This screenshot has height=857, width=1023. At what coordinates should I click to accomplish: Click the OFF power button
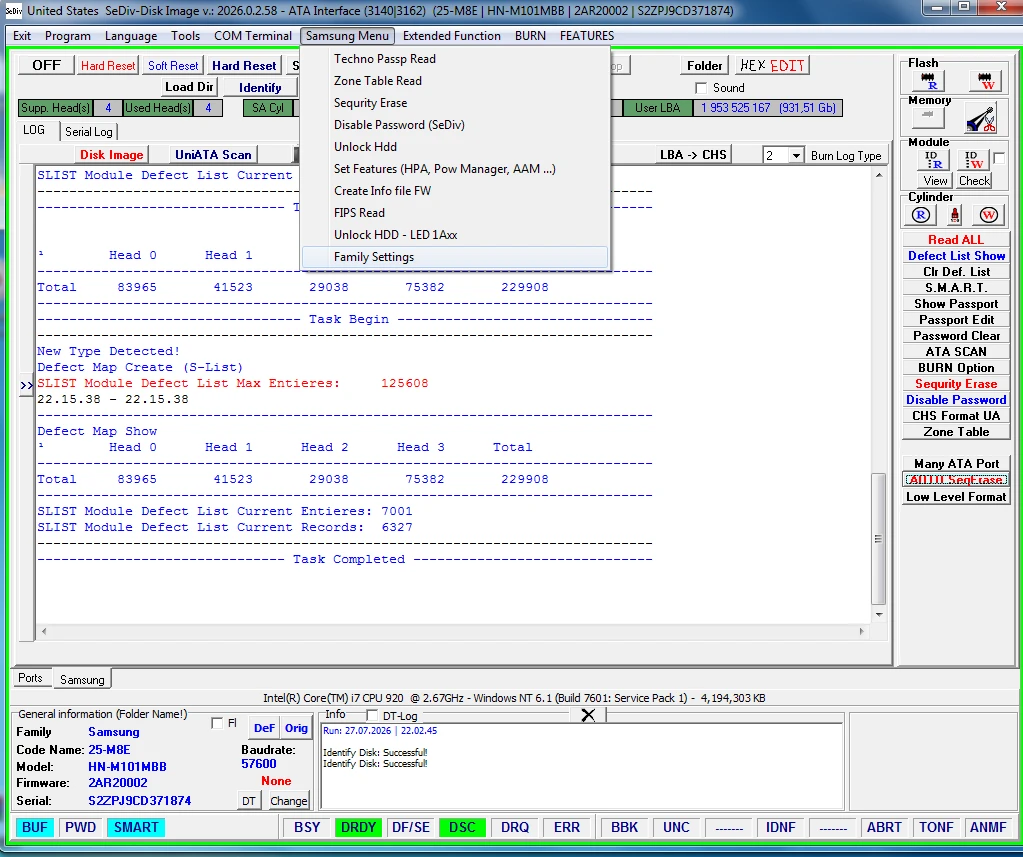point(46,65)
